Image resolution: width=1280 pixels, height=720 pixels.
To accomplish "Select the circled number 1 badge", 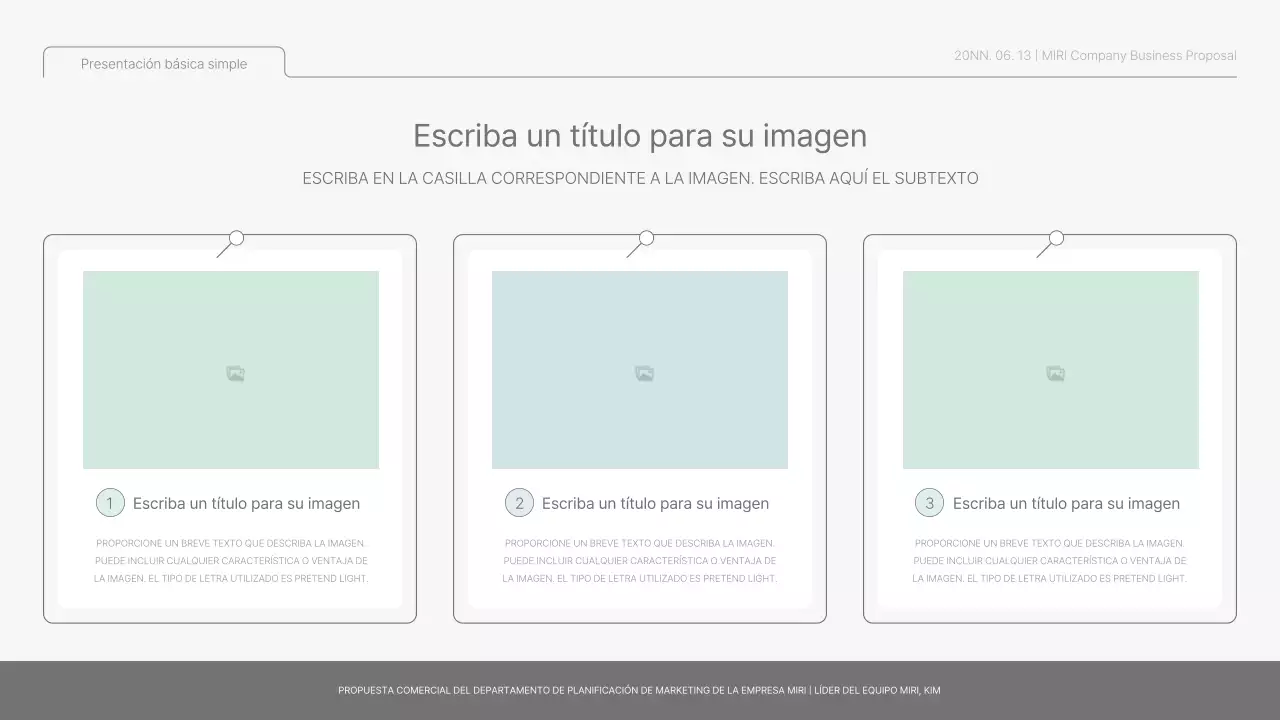I will [x=110, y=503].
